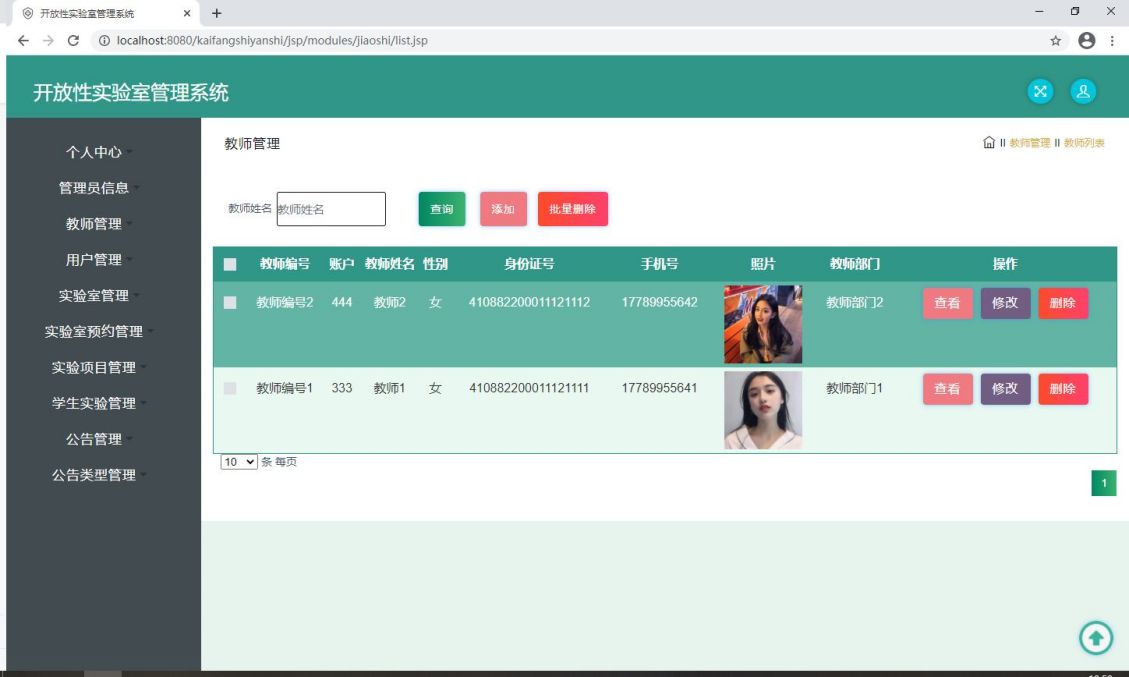1129x677 pixels.
Task: Click phone number 17789955642
Action: [660, 302]
